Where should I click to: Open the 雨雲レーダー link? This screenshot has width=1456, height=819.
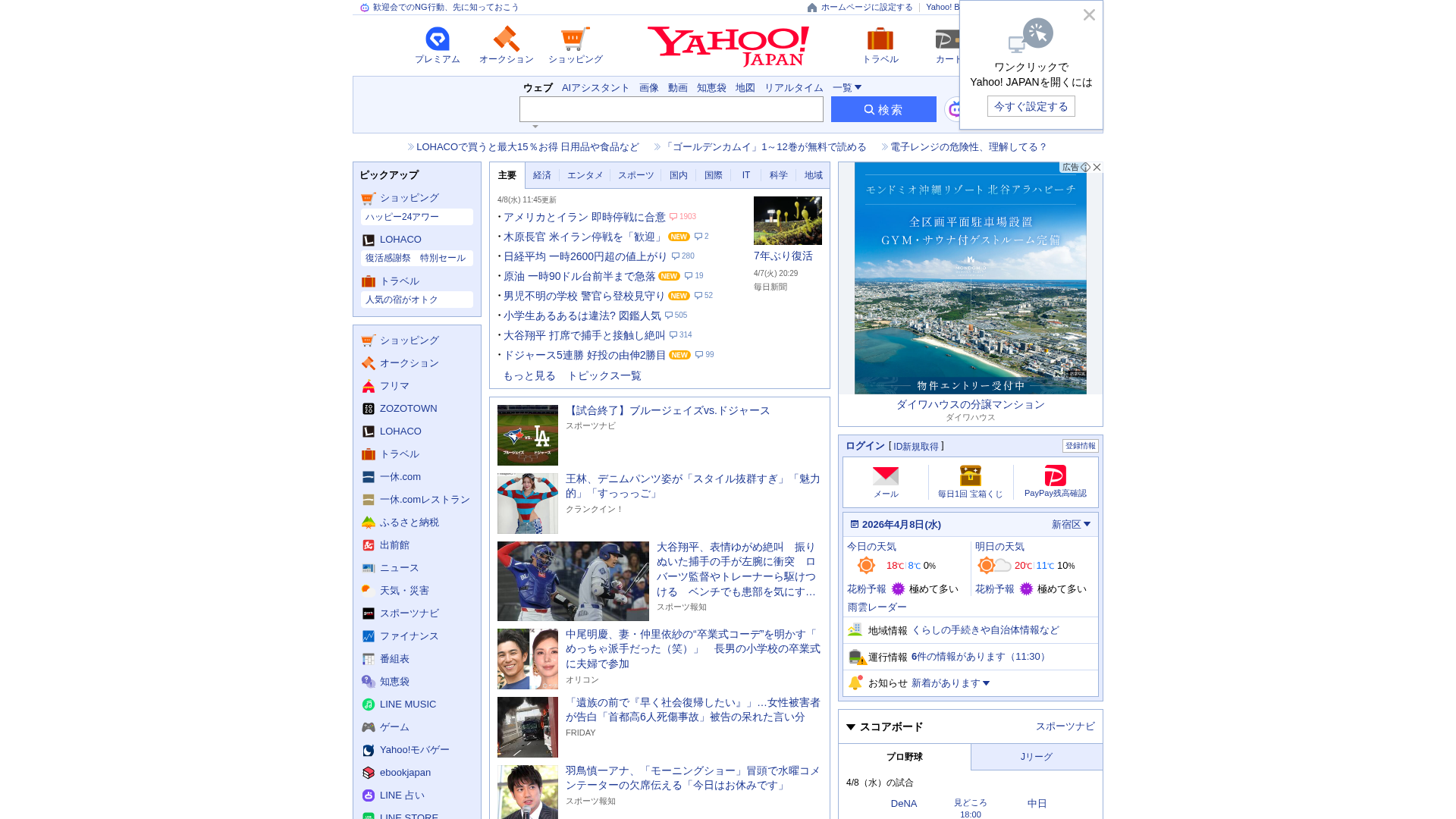coord(876,607)
